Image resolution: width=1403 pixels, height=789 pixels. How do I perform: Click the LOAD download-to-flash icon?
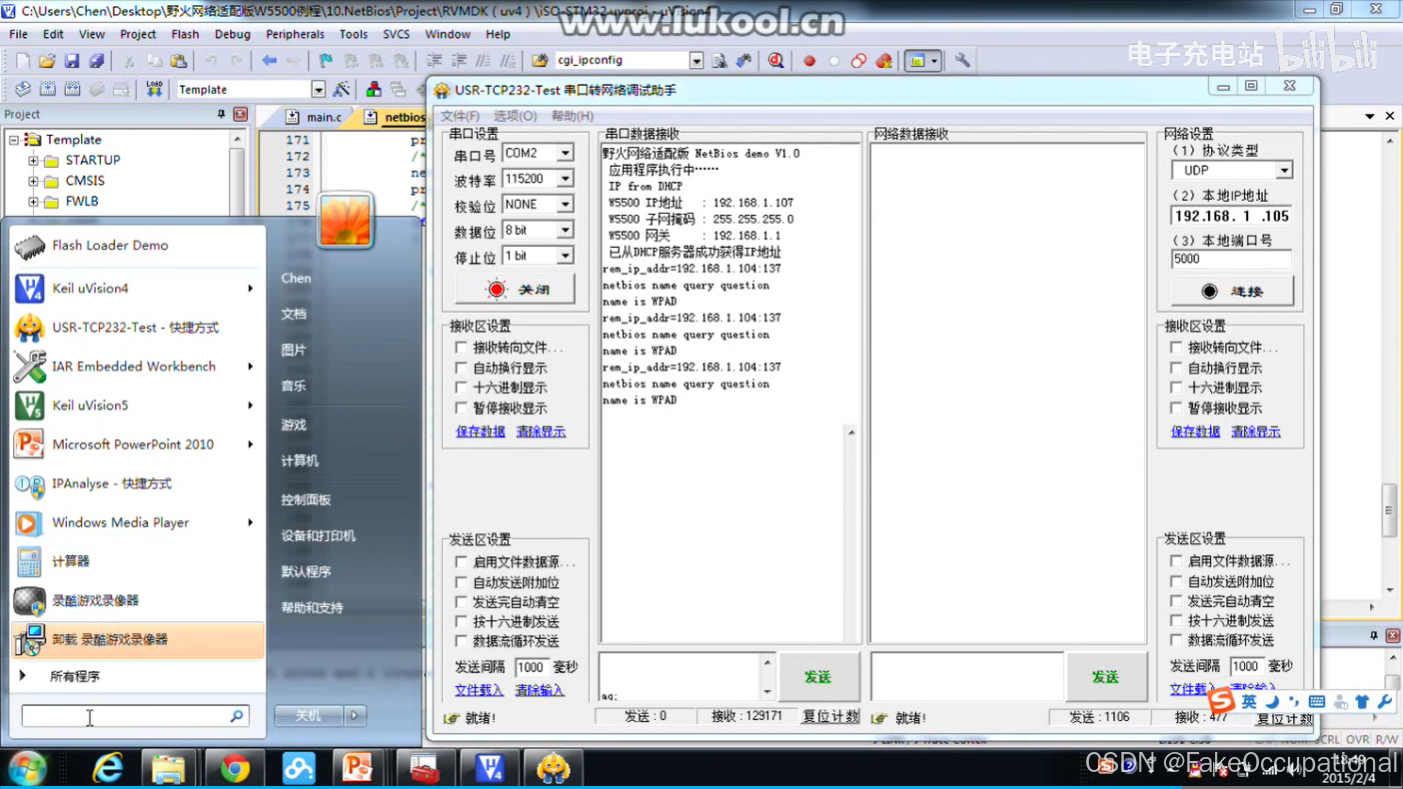(153, 88)
